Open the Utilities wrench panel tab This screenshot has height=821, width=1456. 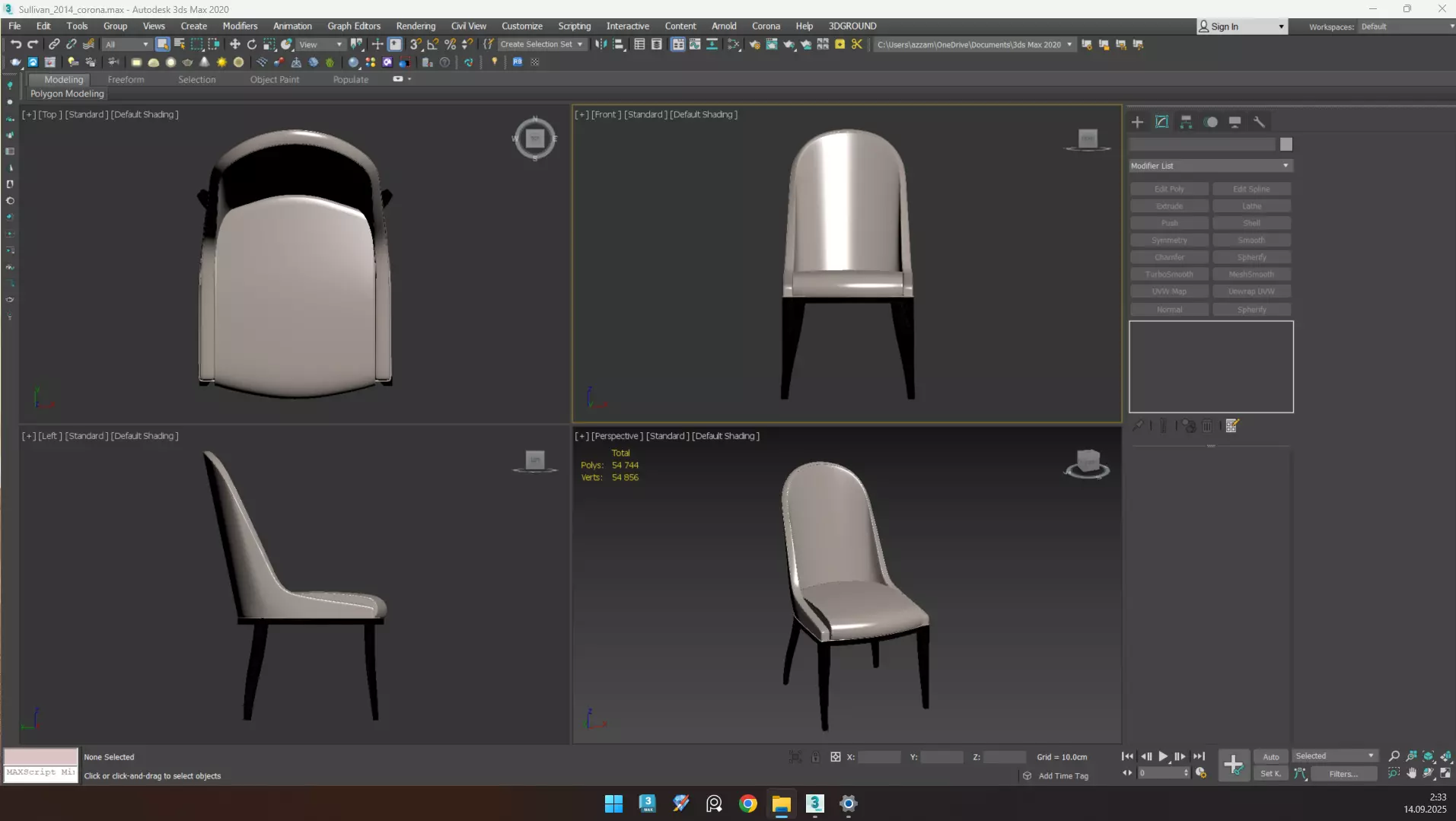click(1260, 122)
